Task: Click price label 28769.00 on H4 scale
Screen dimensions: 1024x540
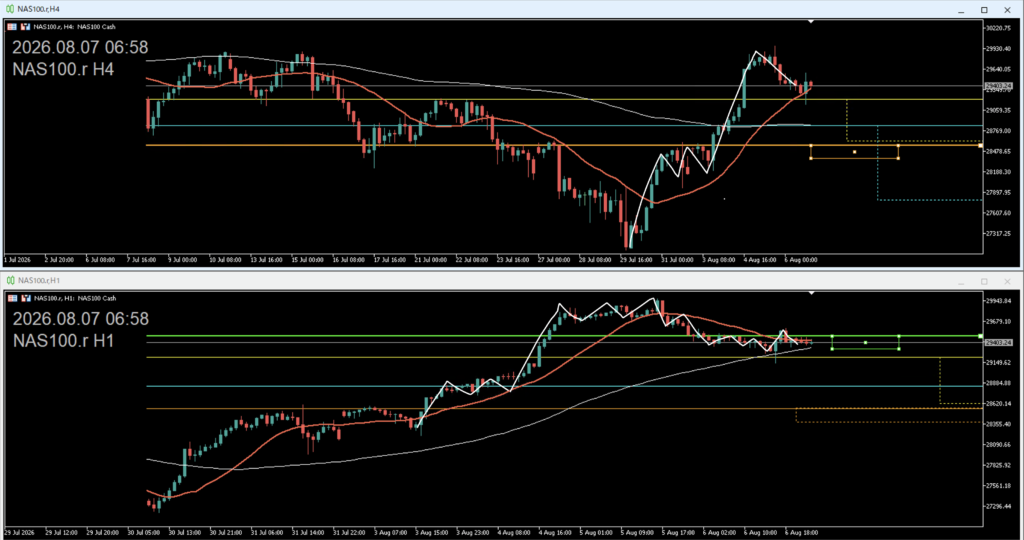Action: pyautogui.click(x=999, y=131)
